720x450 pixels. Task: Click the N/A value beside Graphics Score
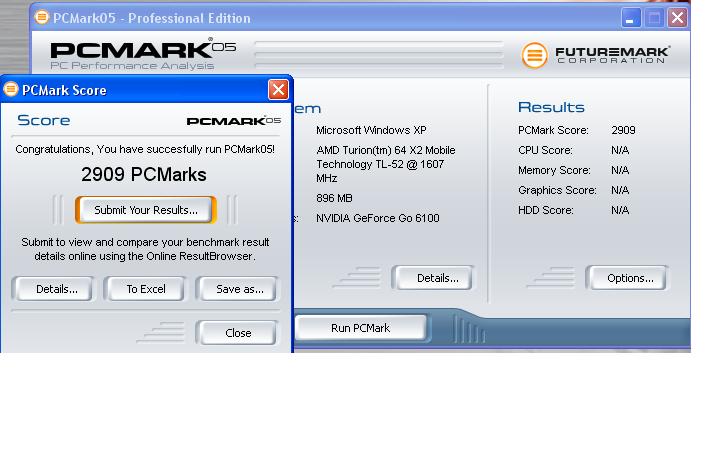click(x=620, y=190)
